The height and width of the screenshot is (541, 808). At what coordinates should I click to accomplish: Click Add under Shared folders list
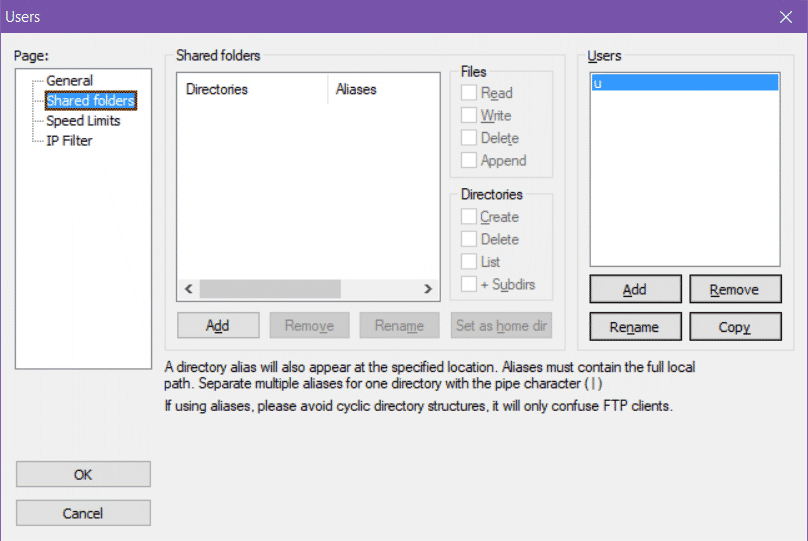(218, 326)
